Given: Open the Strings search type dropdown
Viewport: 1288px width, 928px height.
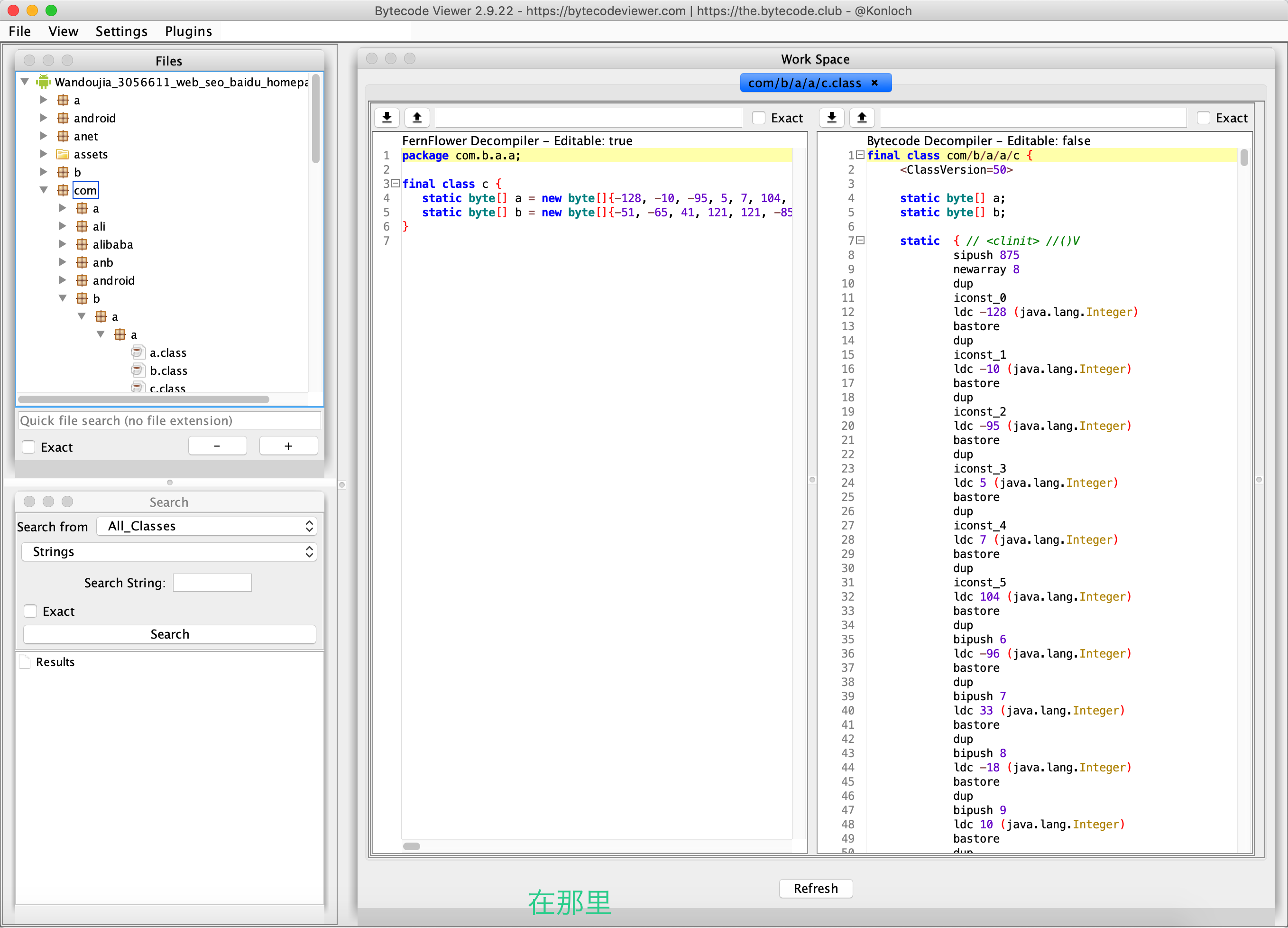Looking at the screenshot, I should pos(169,552).
